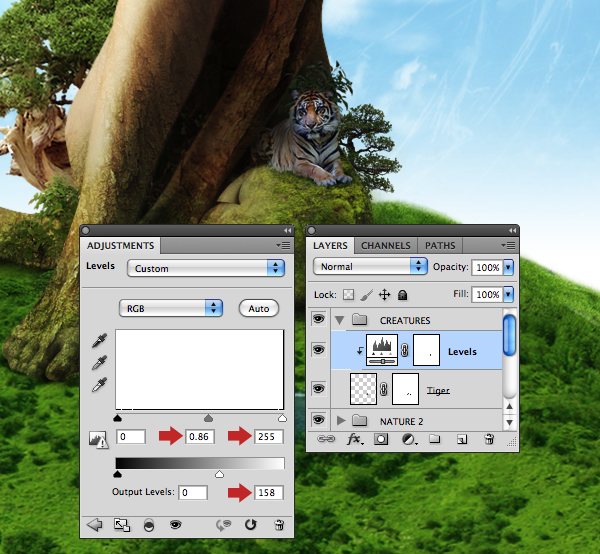Hide the NATURE 2 group
The width and height of the screenshot is (600, 554).
(318, 420)
